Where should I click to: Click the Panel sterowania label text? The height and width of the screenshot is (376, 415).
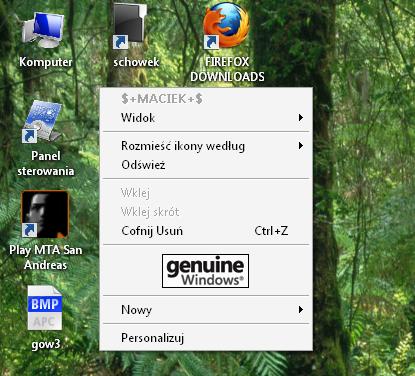46,163
